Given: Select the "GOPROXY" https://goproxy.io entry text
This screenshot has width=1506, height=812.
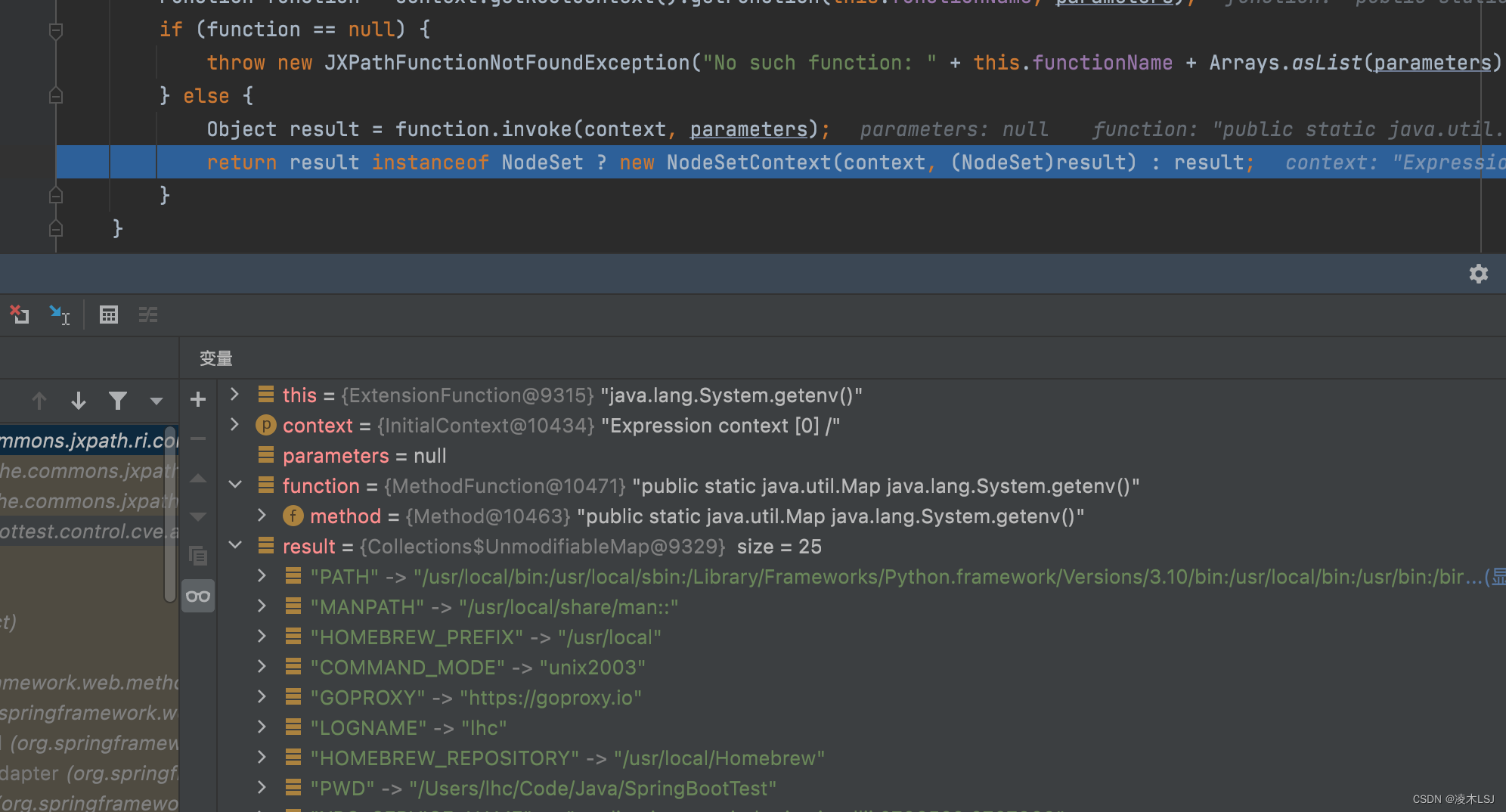Looking at the screenshot, I should tap(476, 698).
